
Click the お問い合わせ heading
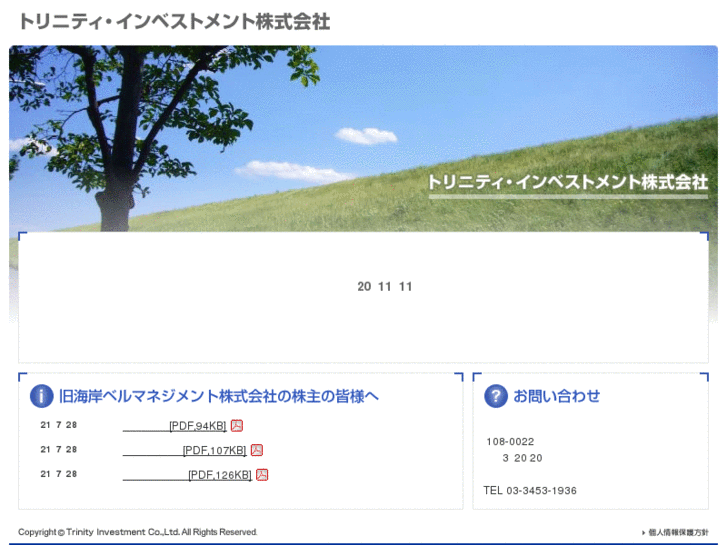[556, 396]
